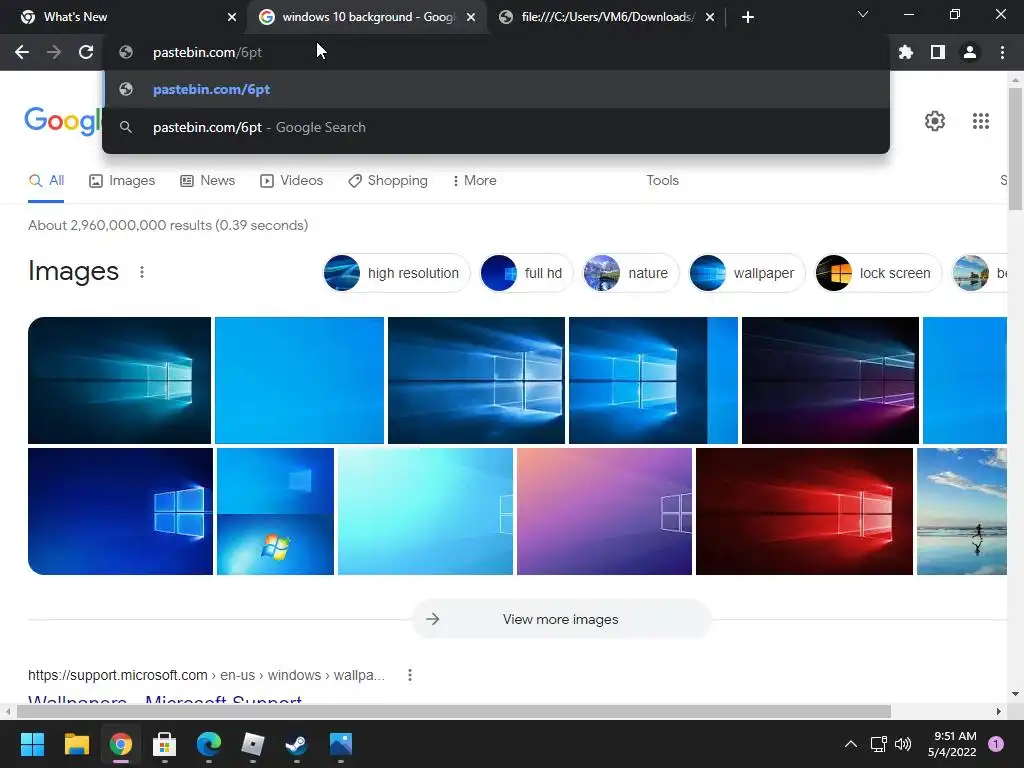Viewport: 1024px width, 768px height.
Task: Filter images by lock screen chip
Action: coord(878,273)
